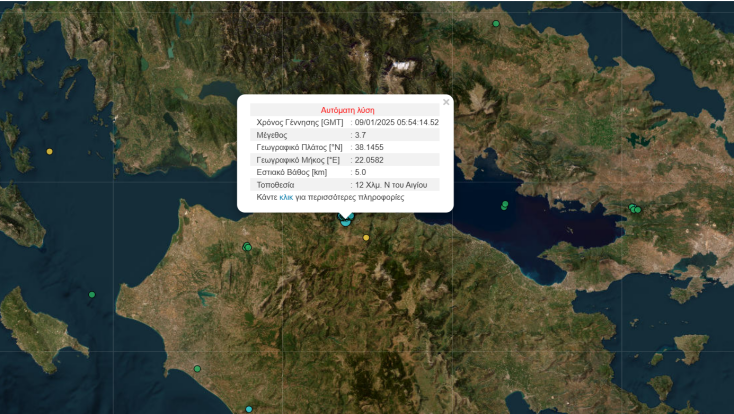The height and width of the screenshot is (414, 734).
Task: Click the yellow marker just southeast of the popup
Action: (366, 238)
